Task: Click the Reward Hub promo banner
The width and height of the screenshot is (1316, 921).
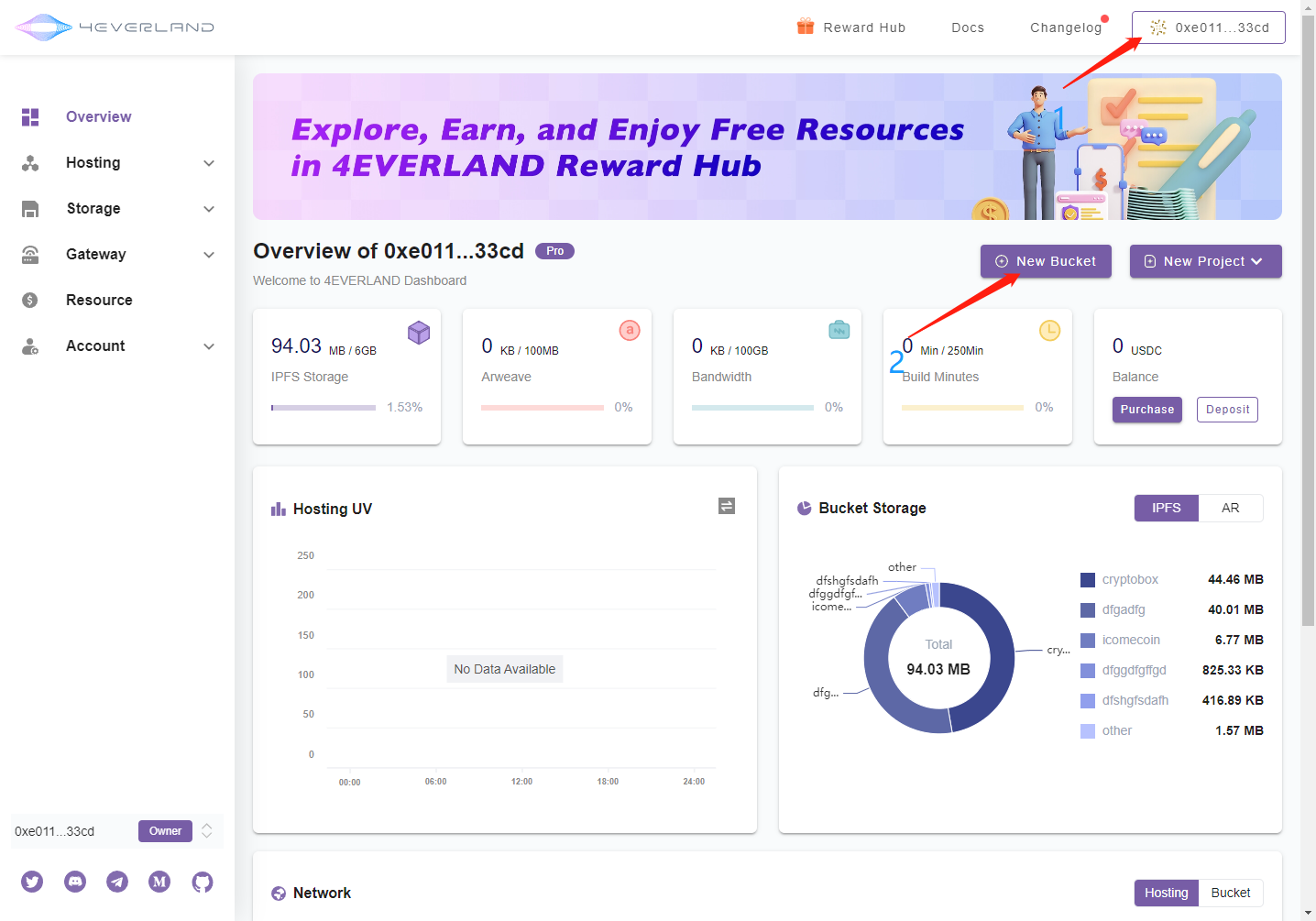Action: point(767,147)
